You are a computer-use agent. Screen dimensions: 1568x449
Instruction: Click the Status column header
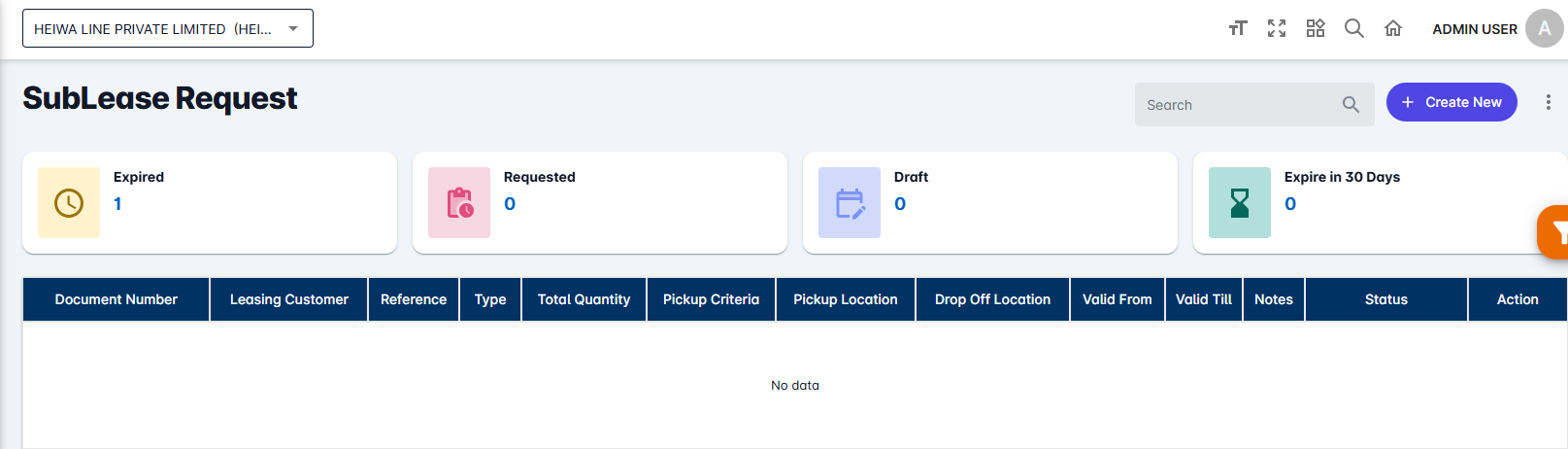[x=1385, y=299]
